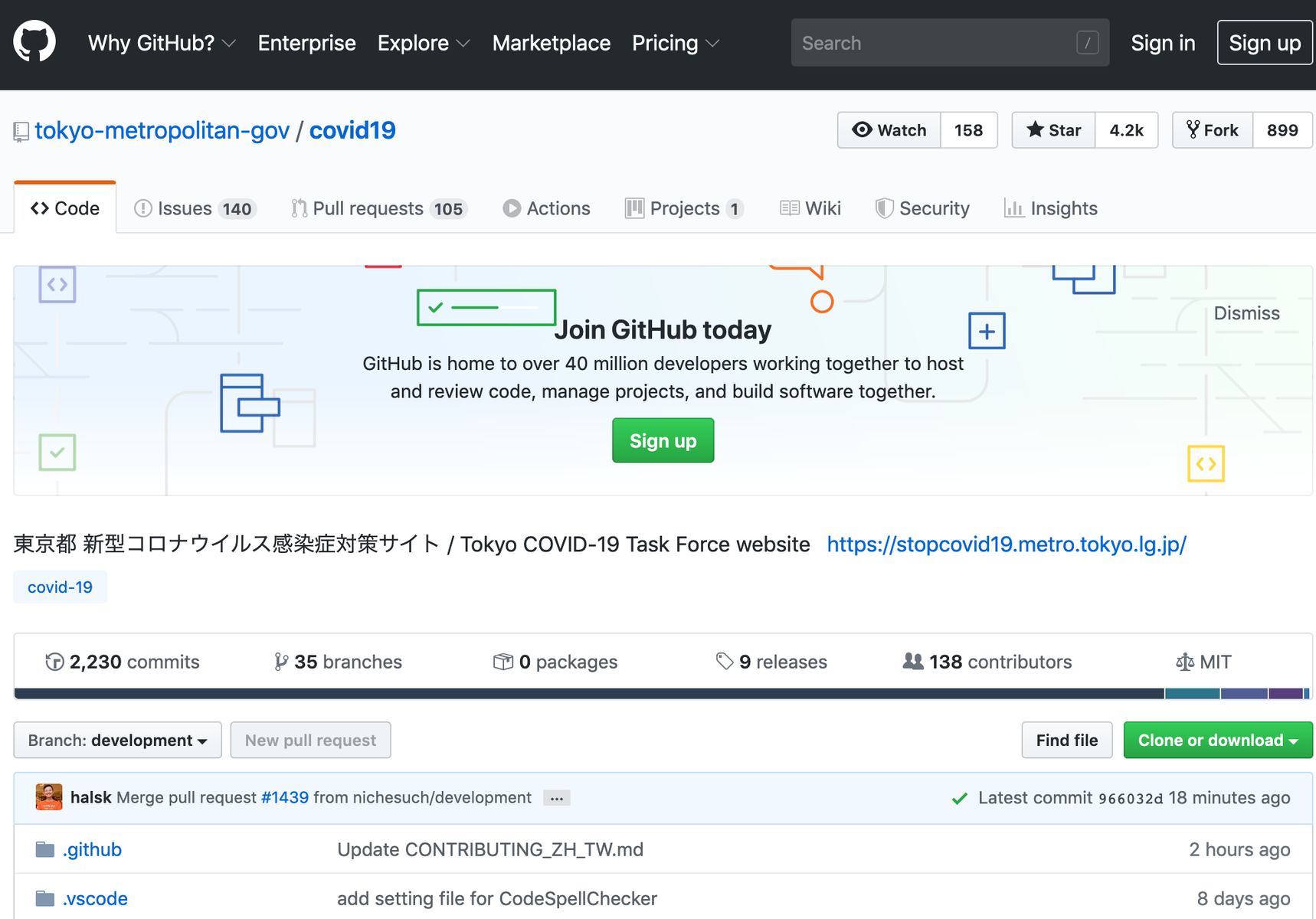Screen dimensions: 1316x919
Task: Click the slash shortcut icon in search
Action: click(1087, 43)
